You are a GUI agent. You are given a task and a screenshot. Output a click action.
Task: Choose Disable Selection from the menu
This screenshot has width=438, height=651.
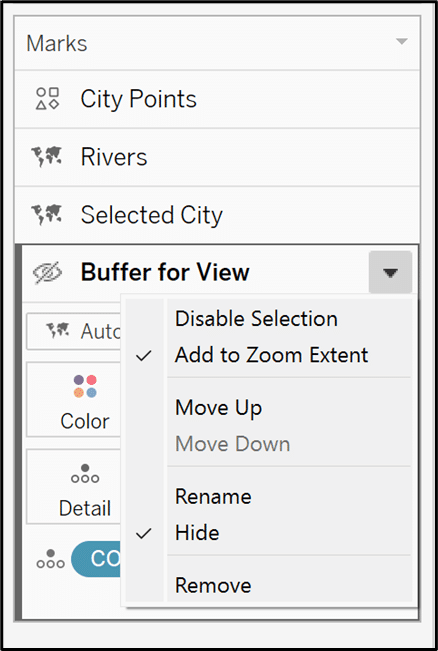(256, 319)
